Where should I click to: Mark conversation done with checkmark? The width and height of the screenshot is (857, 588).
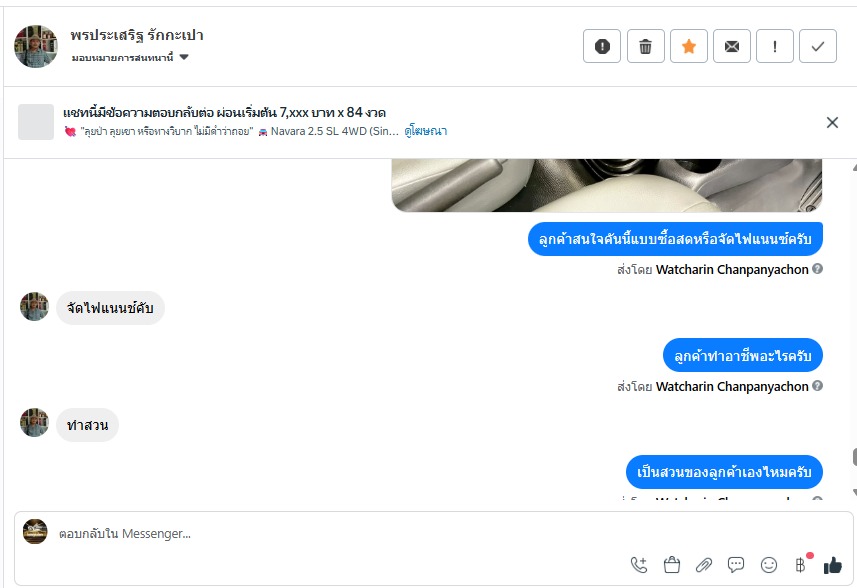[x=818, y=46]
